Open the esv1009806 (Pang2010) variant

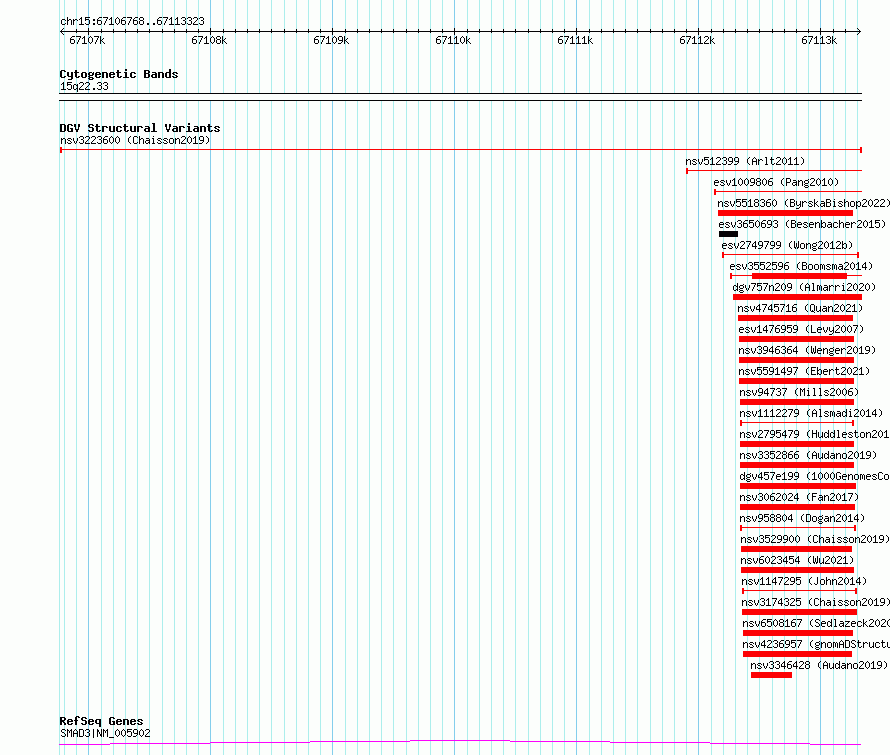(x=776, y=182)
